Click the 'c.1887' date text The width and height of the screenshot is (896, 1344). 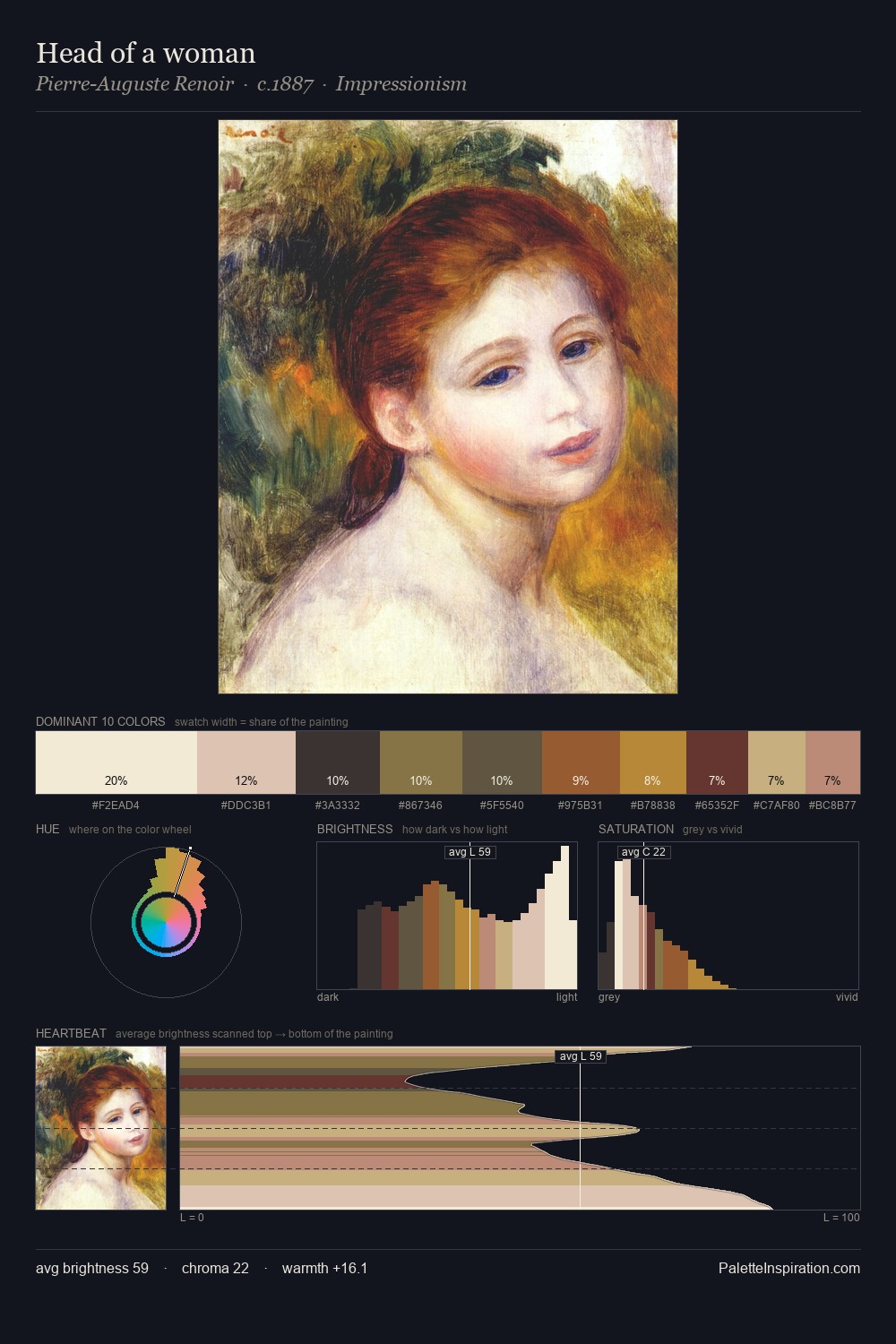[x=285, y=84]
